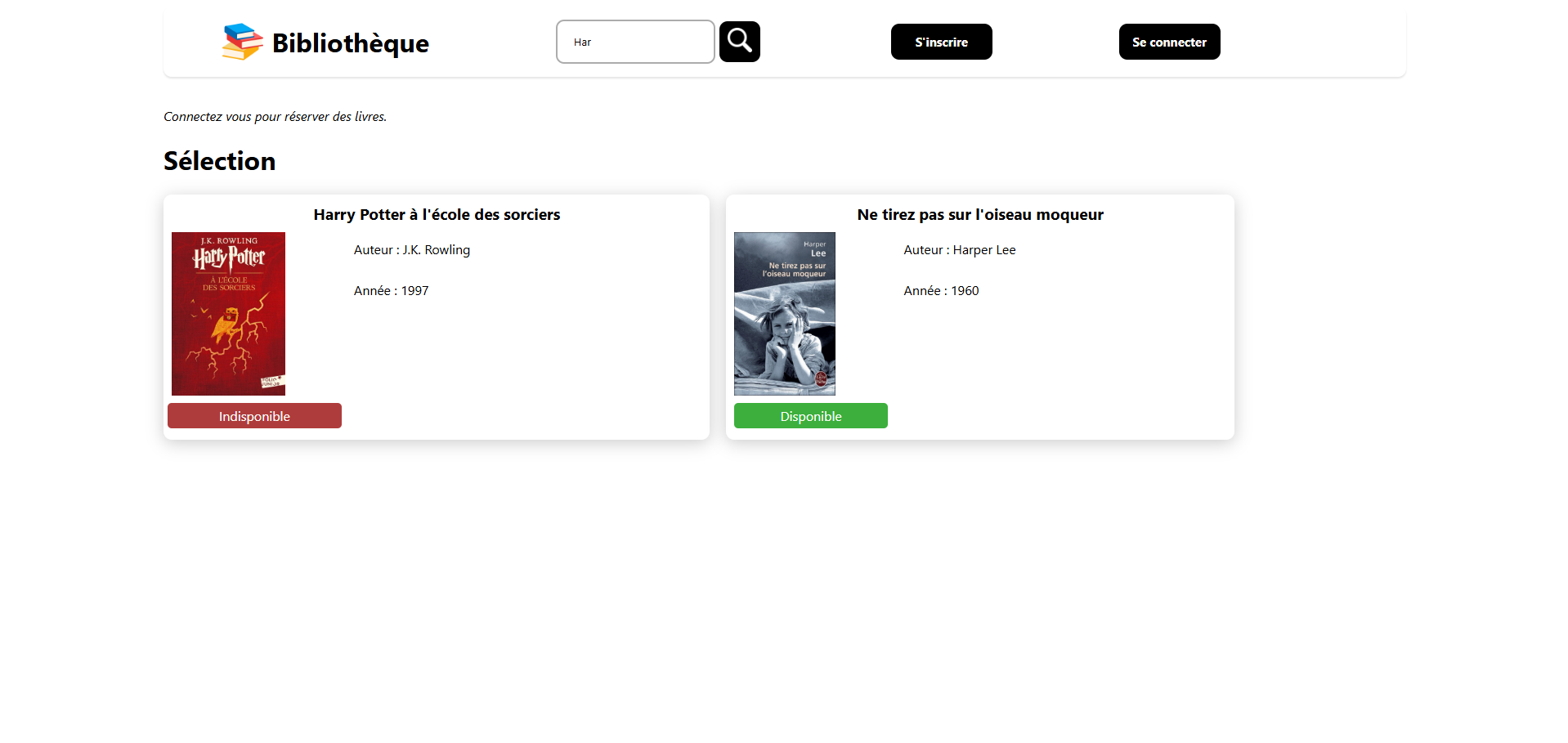Click the "Année : 1960" label
The width and height of the screenshot is (1568, 743).
tap(941, 291)
